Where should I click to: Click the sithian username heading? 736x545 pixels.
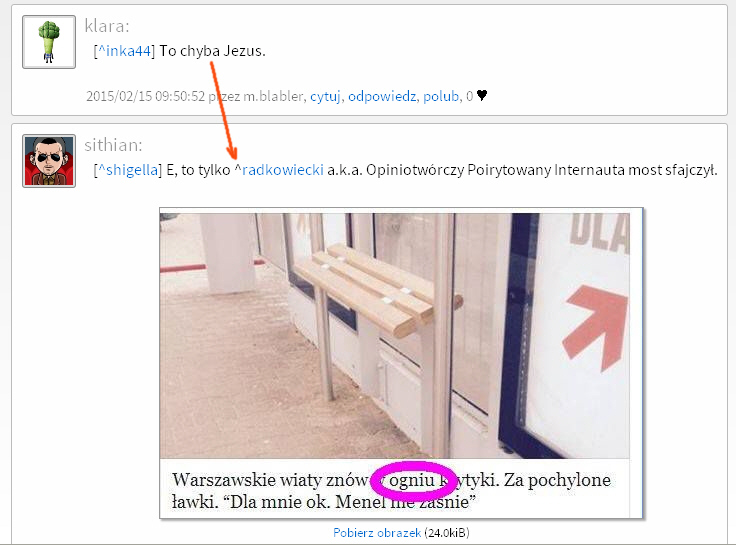[x=113, y=145]
